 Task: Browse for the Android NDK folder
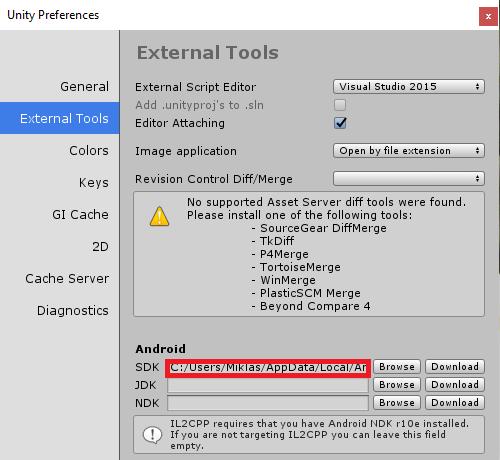click(397, 403)
